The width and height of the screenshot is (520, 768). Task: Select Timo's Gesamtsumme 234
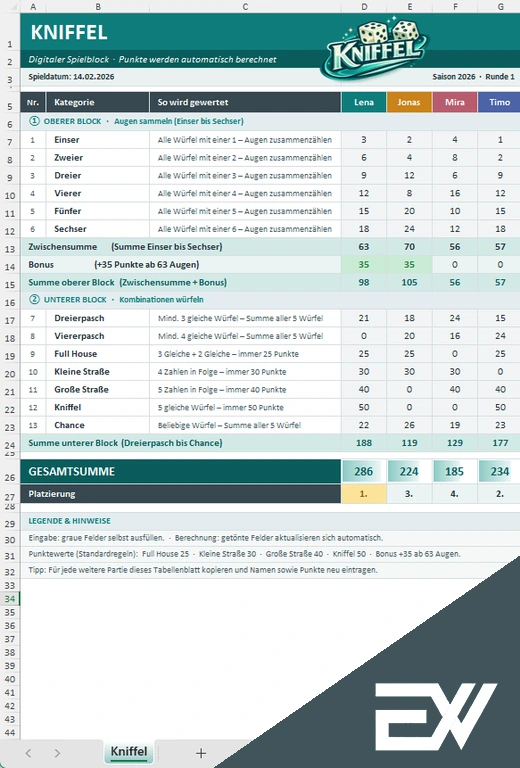499,472
